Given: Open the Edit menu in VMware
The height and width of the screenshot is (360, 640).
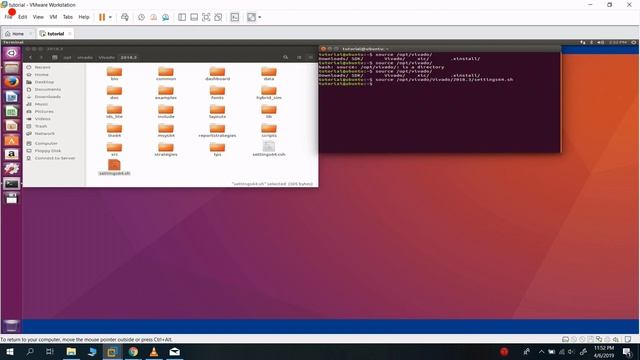Looking at the screenshot, I should pyautogui.click(x=22, y=17).
